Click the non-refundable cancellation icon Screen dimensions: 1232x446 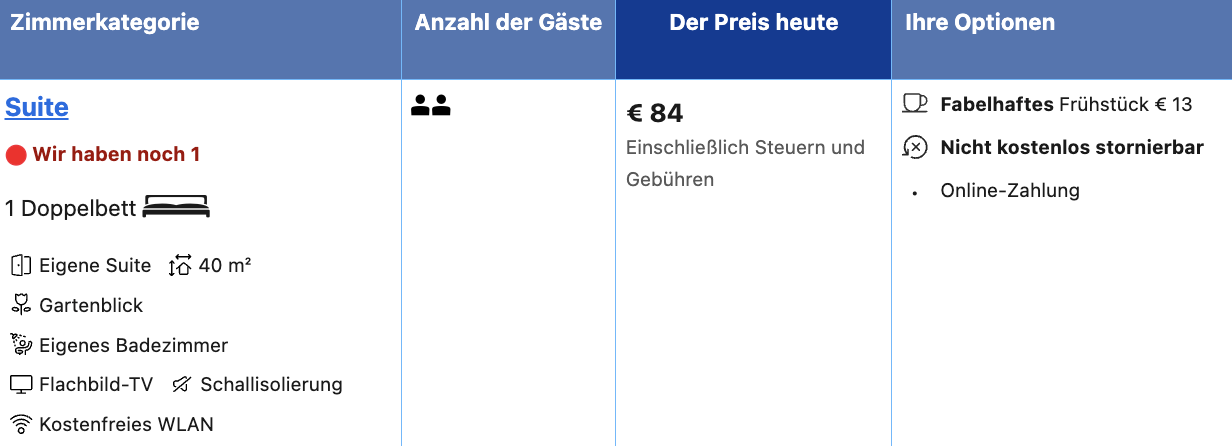[914, 147]
